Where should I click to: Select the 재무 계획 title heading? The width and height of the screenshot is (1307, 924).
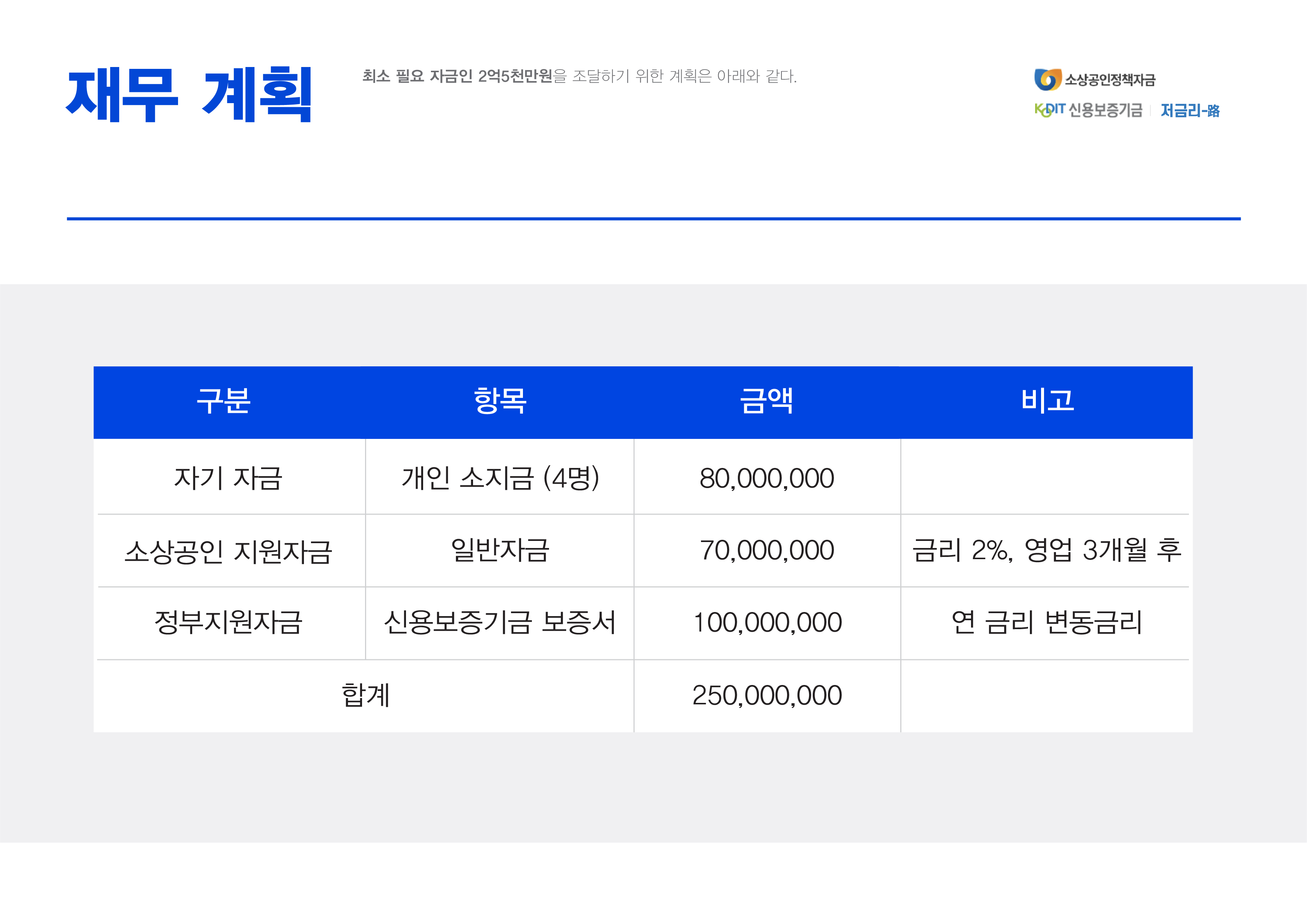(x=189, y=94)
